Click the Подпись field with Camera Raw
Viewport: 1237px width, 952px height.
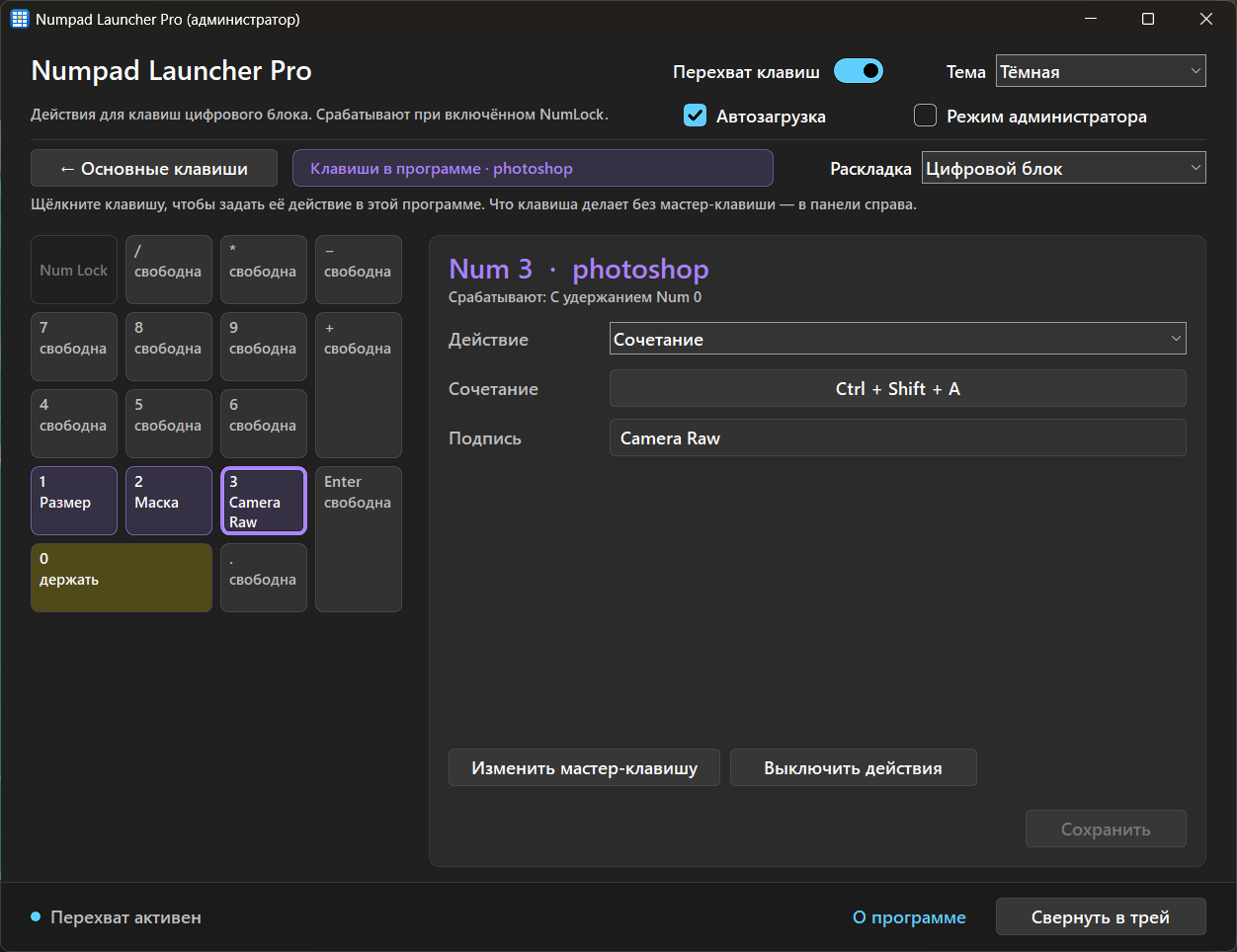pos(897,437)
